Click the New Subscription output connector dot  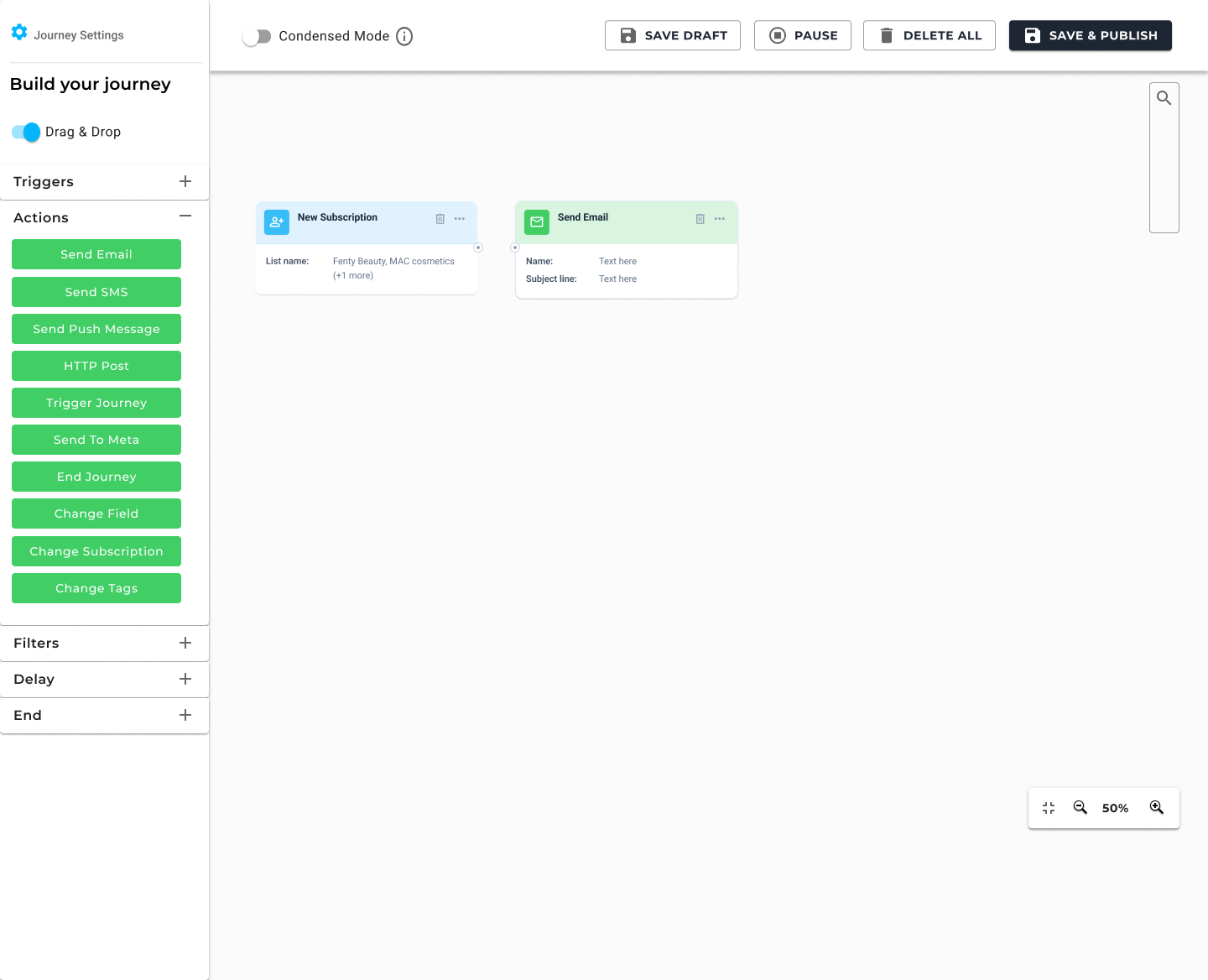tap(478, 248)
